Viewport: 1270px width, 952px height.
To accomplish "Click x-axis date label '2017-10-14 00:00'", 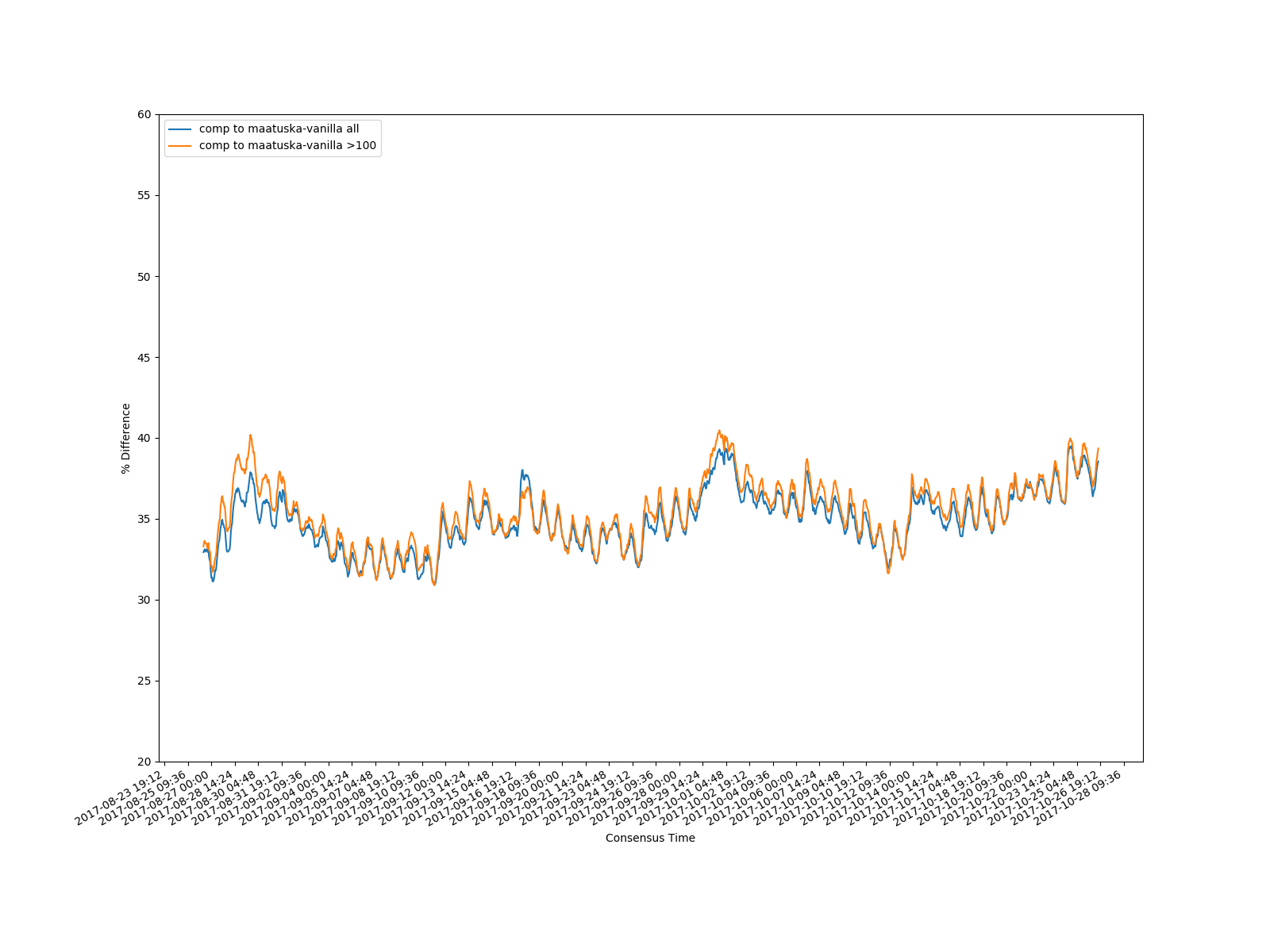I will [x=869, y=797].
